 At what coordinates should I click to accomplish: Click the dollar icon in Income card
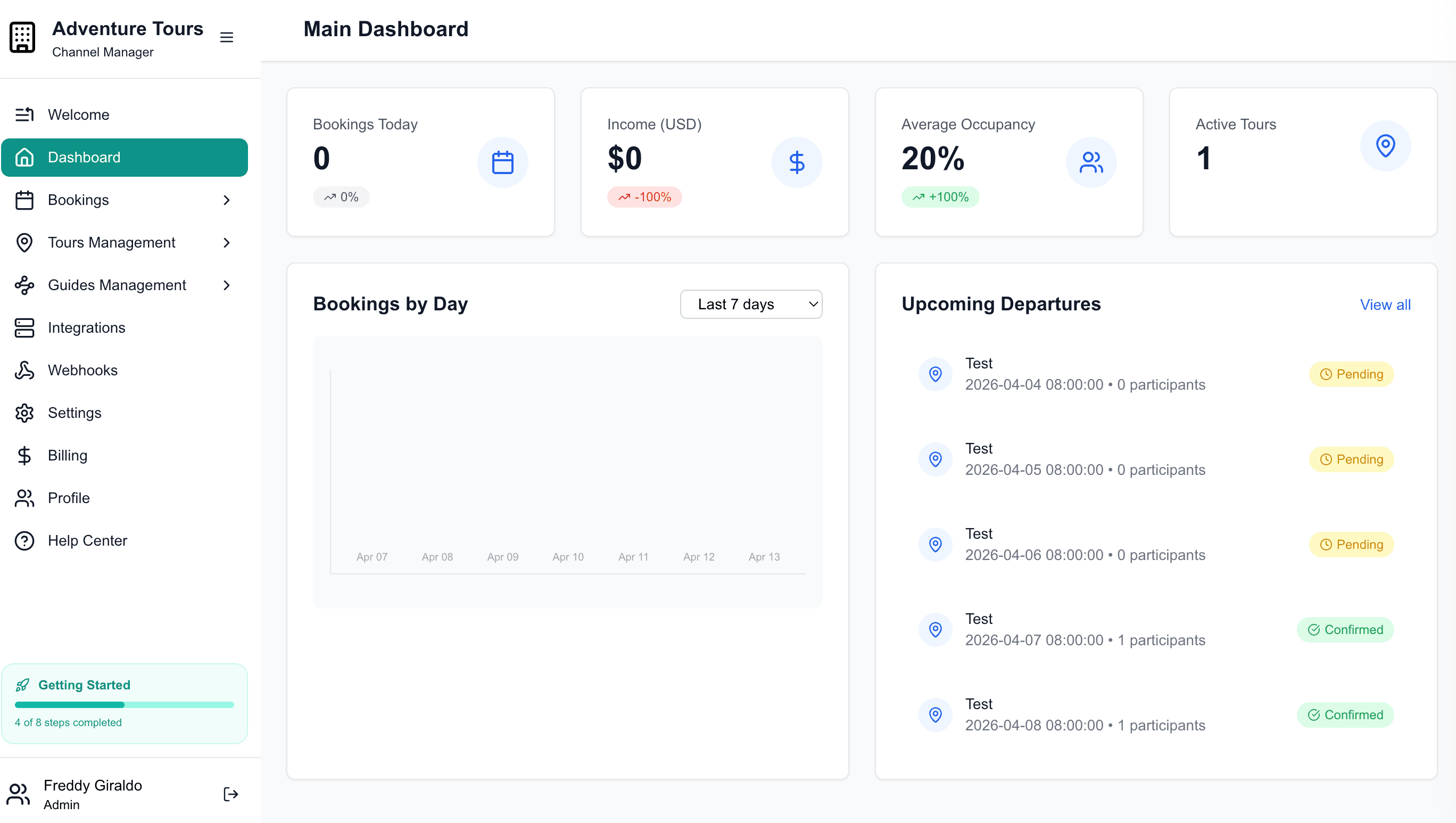[797, 162]
